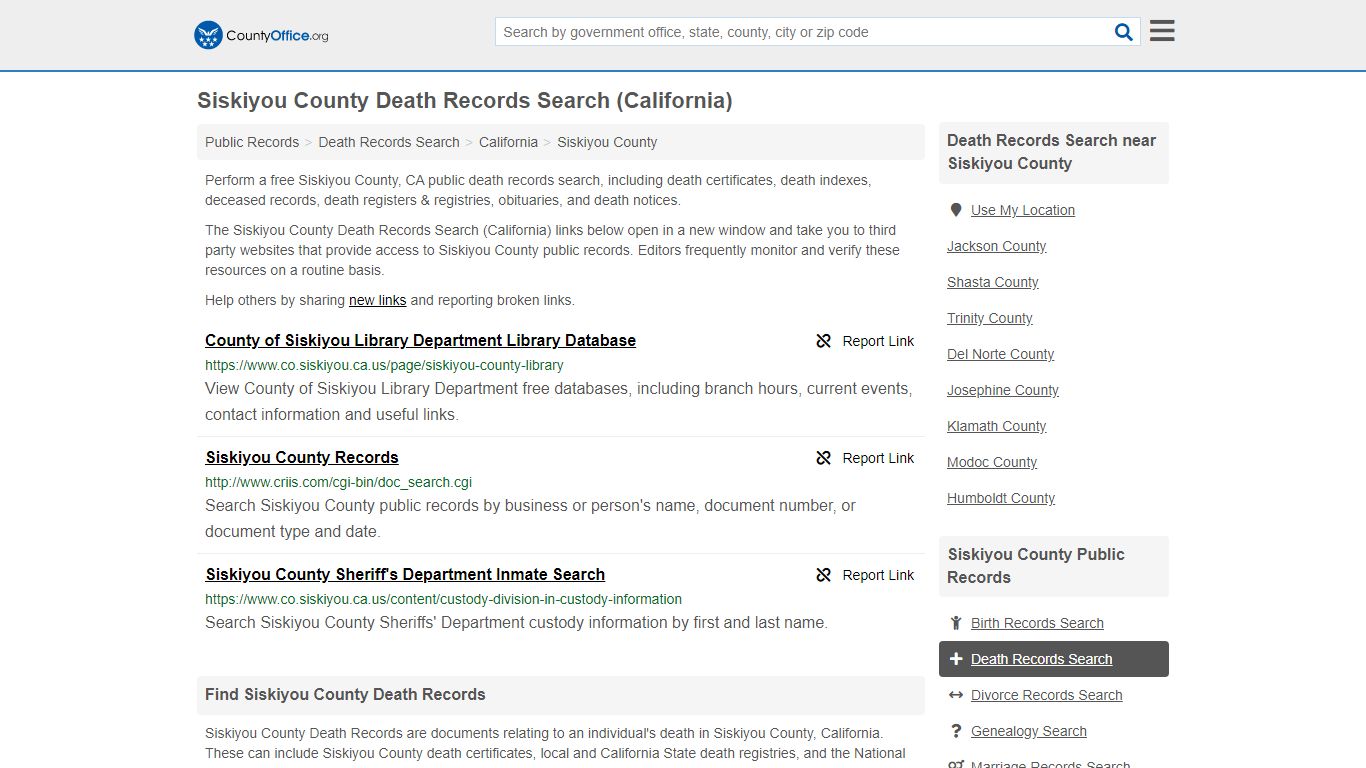
Task: Click the Divorce Records arrows icon
Action: (956, 695)
